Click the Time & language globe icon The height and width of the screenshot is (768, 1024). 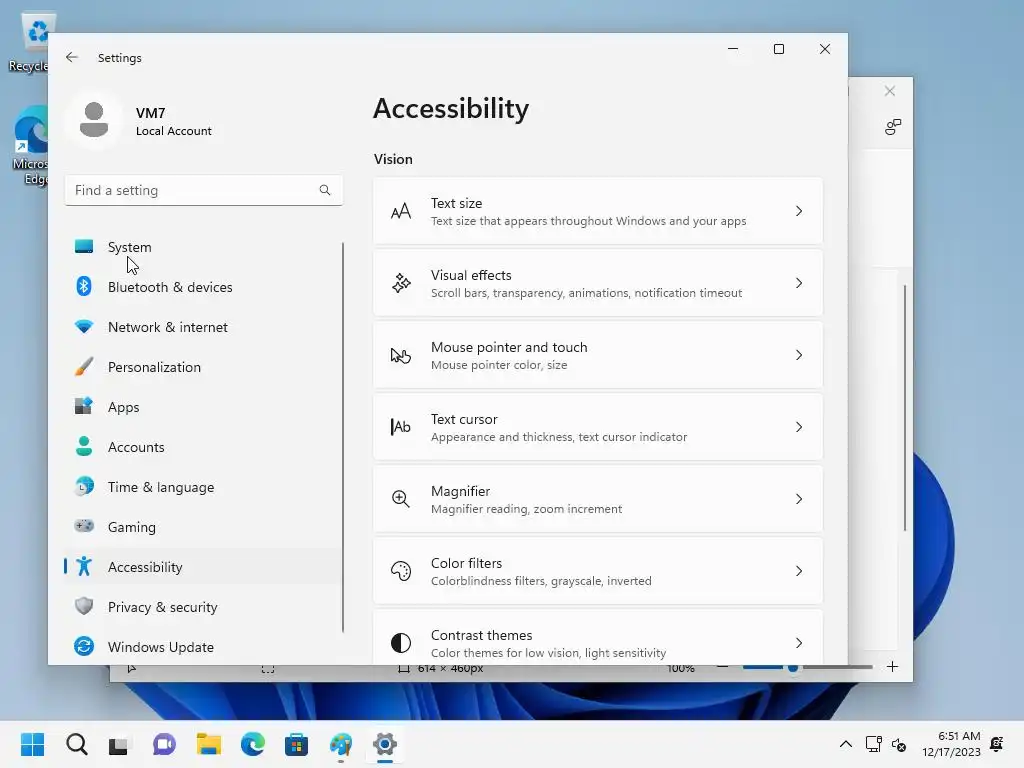84,486
